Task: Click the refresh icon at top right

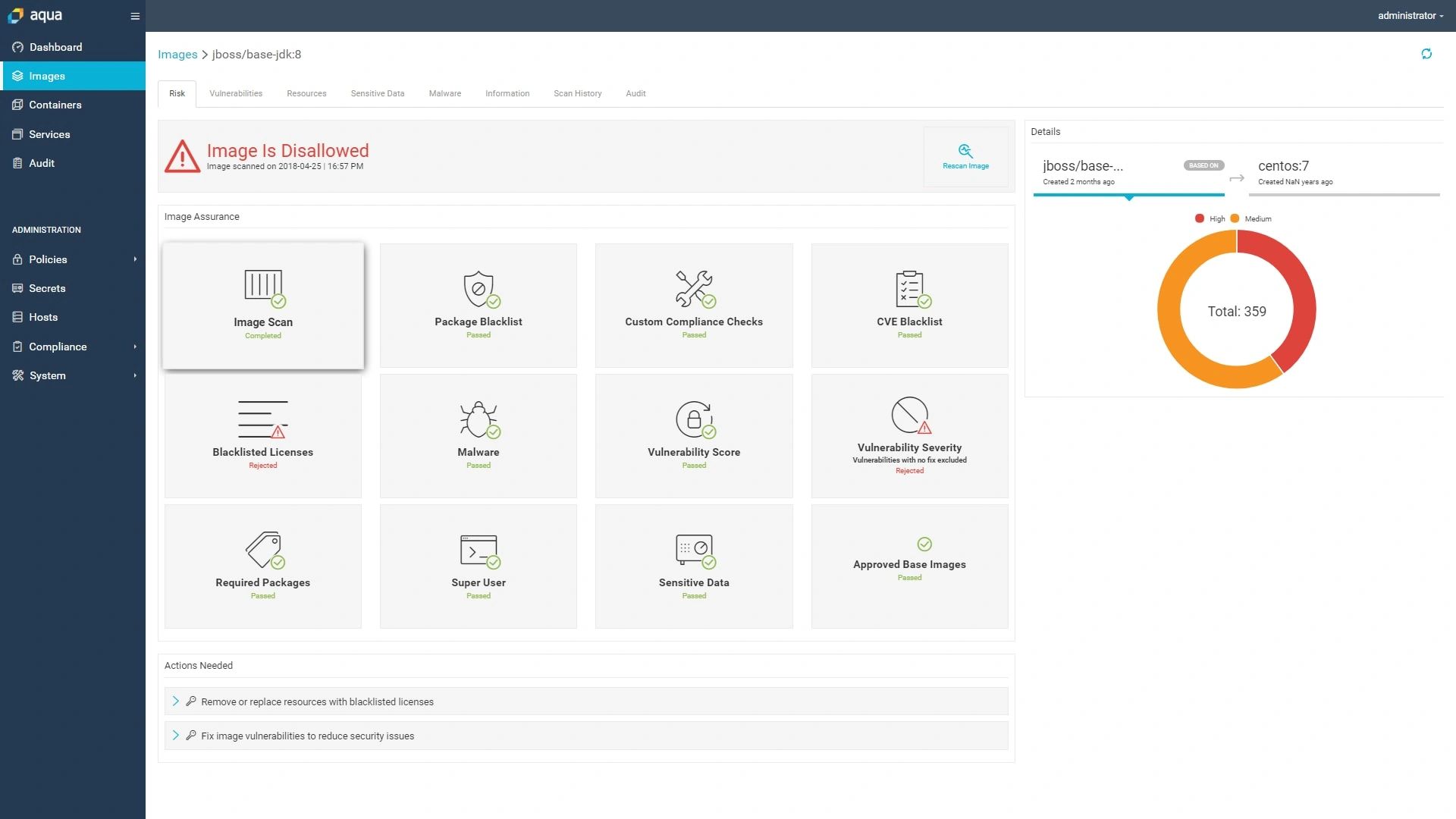Action: (1426, 54)
